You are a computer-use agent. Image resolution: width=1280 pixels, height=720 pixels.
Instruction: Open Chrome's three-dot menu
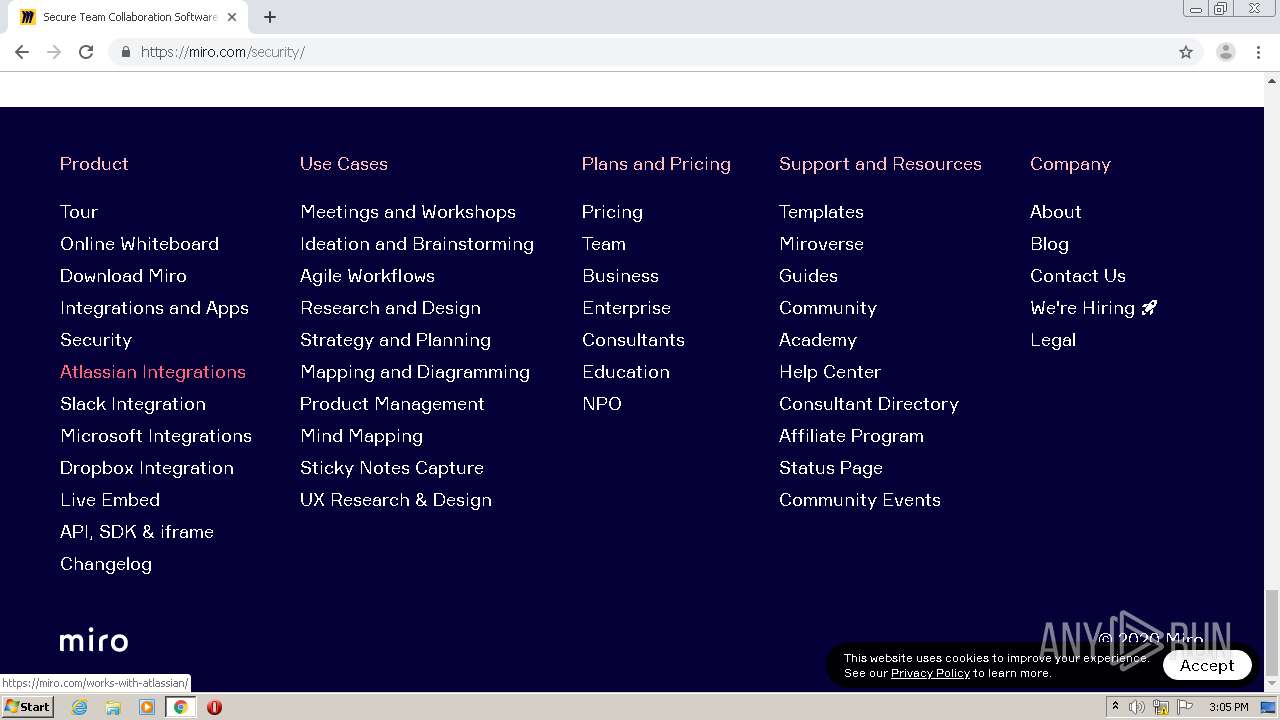[x=1258, y=52]
